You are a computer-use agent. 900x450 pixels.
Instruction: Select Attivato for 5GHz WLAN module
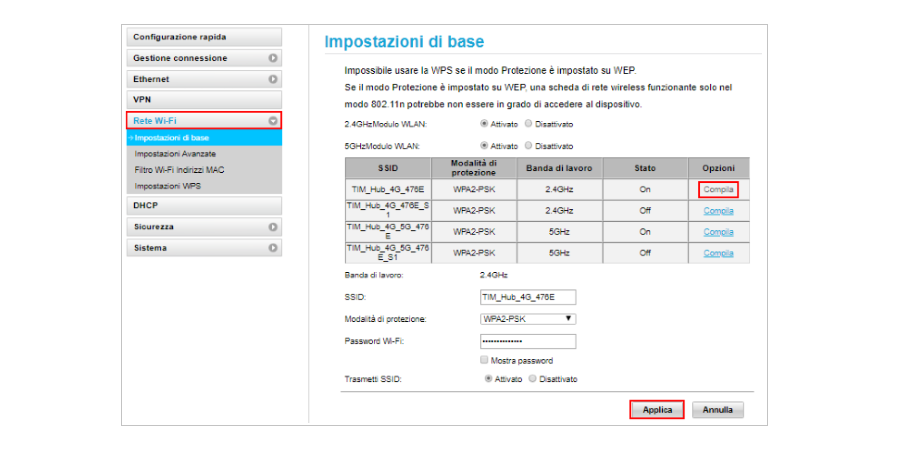point(484,146)
